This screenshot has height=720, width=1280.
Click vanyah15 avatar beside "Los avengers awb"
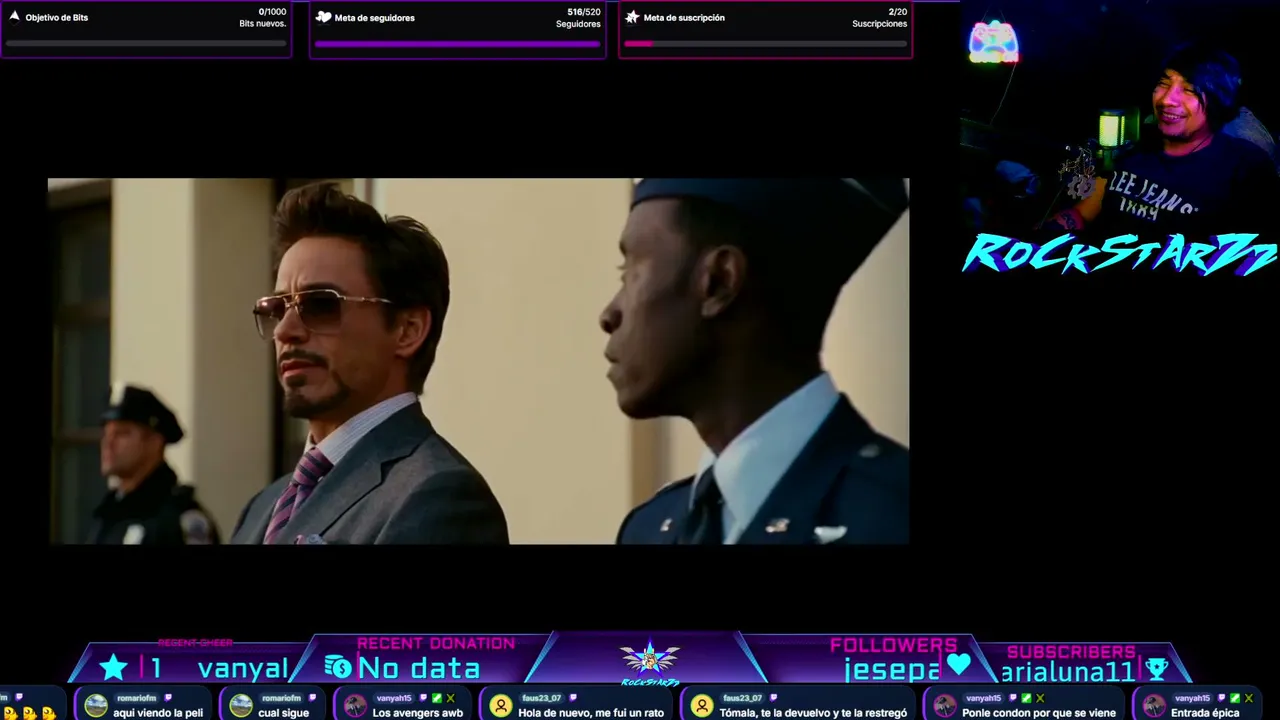coord(355,706)
